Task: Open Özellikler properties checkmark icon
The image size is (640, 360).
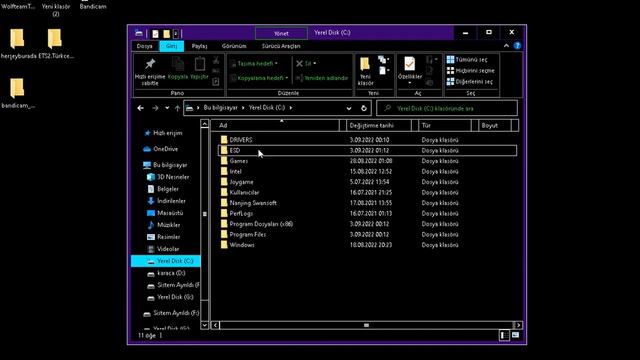Action: click(409, 64)
